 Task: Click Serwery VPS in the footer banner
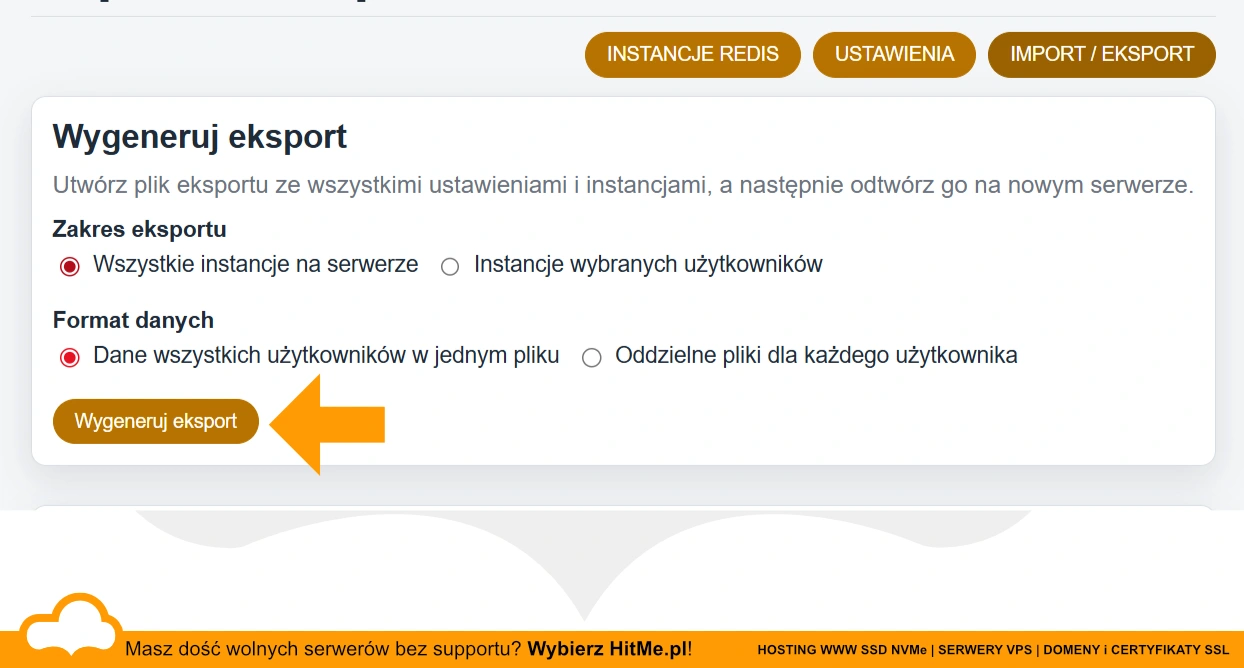[986, 650]
